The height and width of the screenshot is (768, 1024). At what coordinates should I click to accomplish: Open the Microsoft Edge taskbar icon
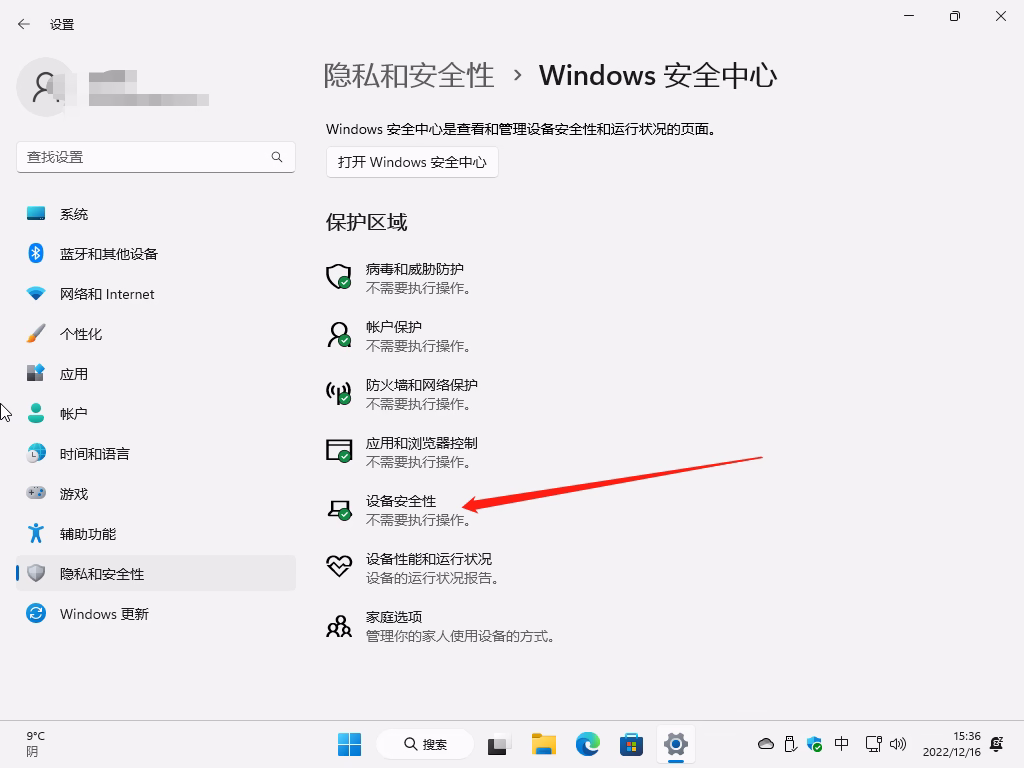[x=587, y=745]
